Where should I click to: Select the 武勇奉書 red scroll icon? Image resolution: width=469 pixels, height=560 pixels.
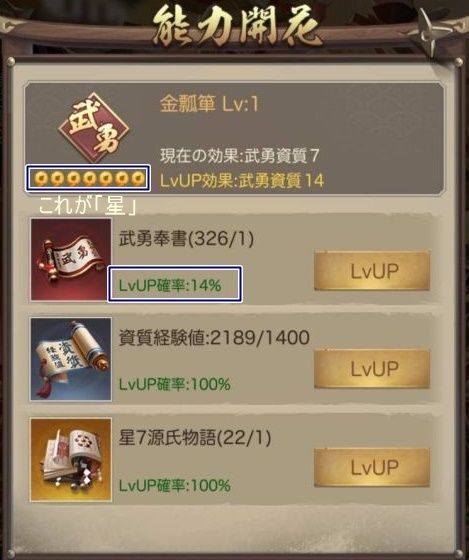(x=71, y=260)
